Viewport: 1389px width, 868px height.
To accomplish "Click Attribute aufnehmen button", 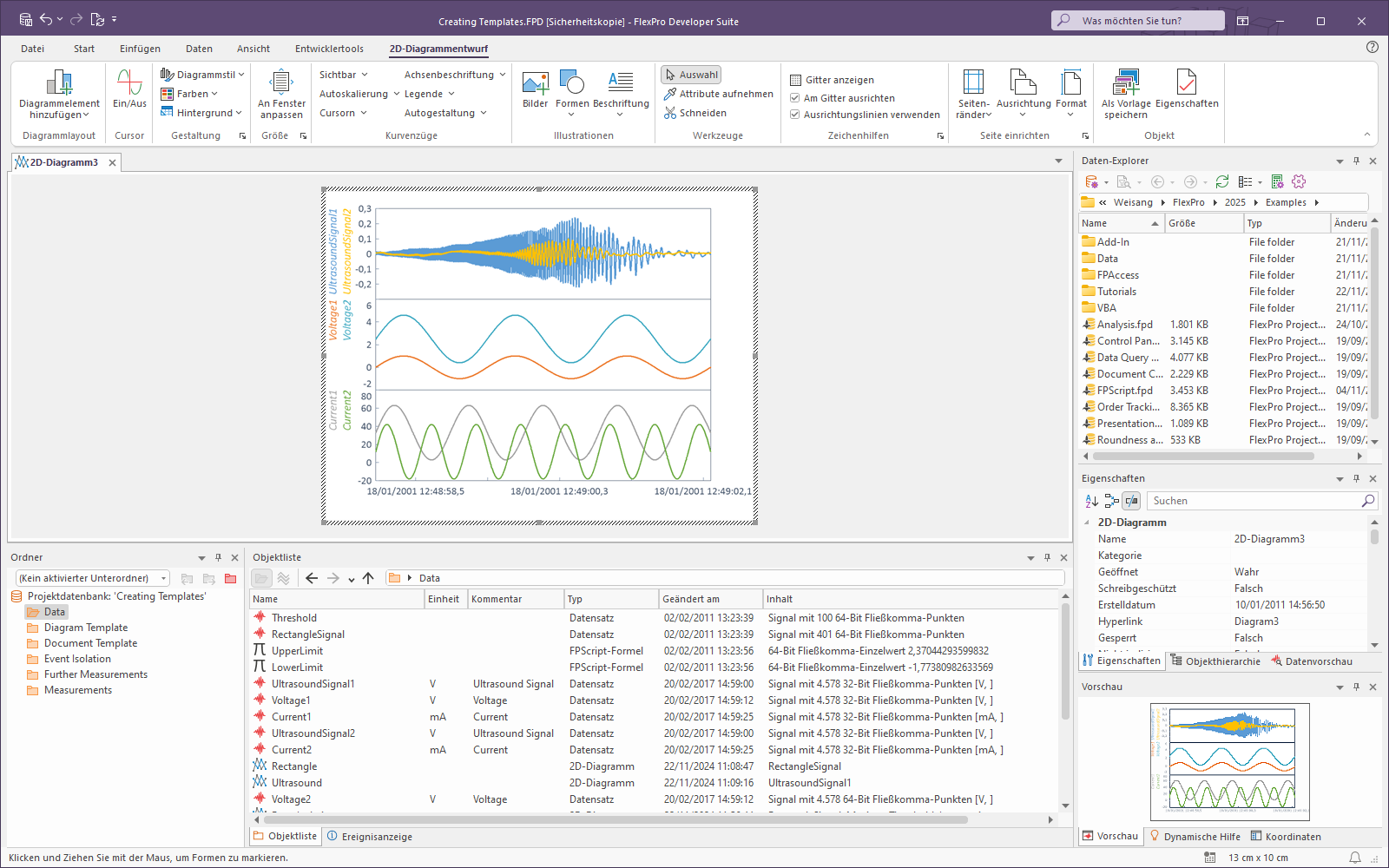I will (x=718, y=94).
